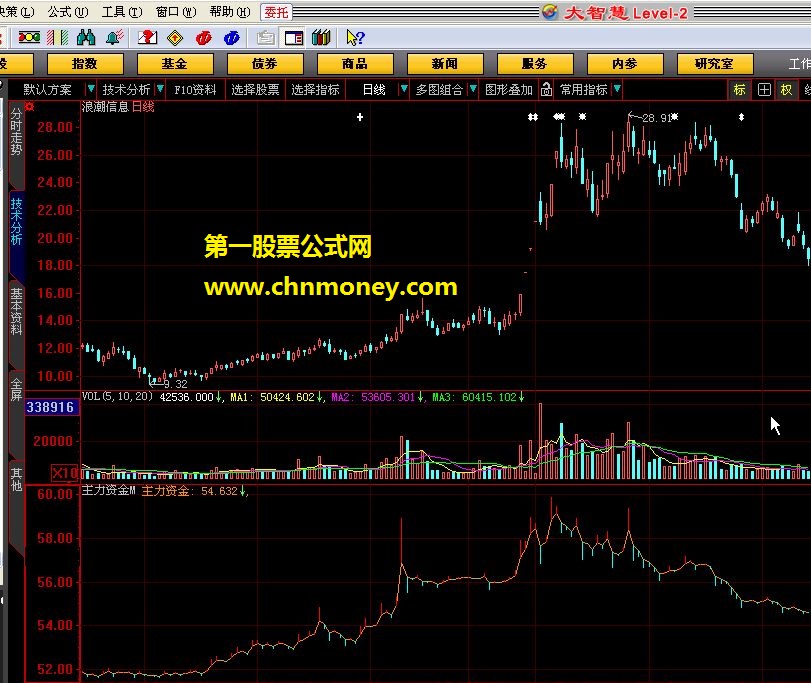Image resolution: width=811 pixels, height=683 pixels.
Task: Toggle the 标 marker button
Action: [x=740, y=89]
